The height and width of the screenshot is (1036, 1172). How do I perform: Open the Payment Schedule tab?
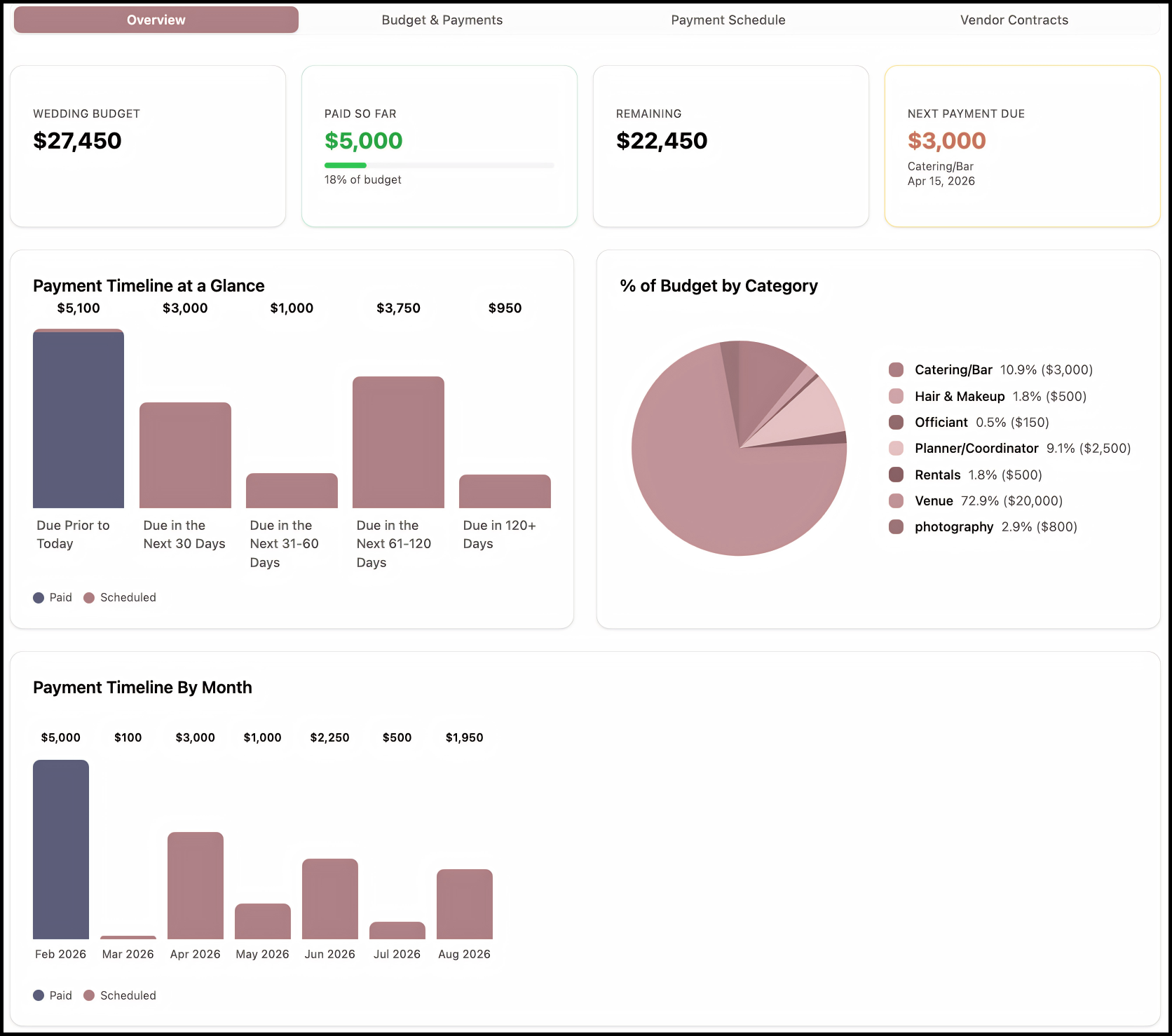(728, 20)
